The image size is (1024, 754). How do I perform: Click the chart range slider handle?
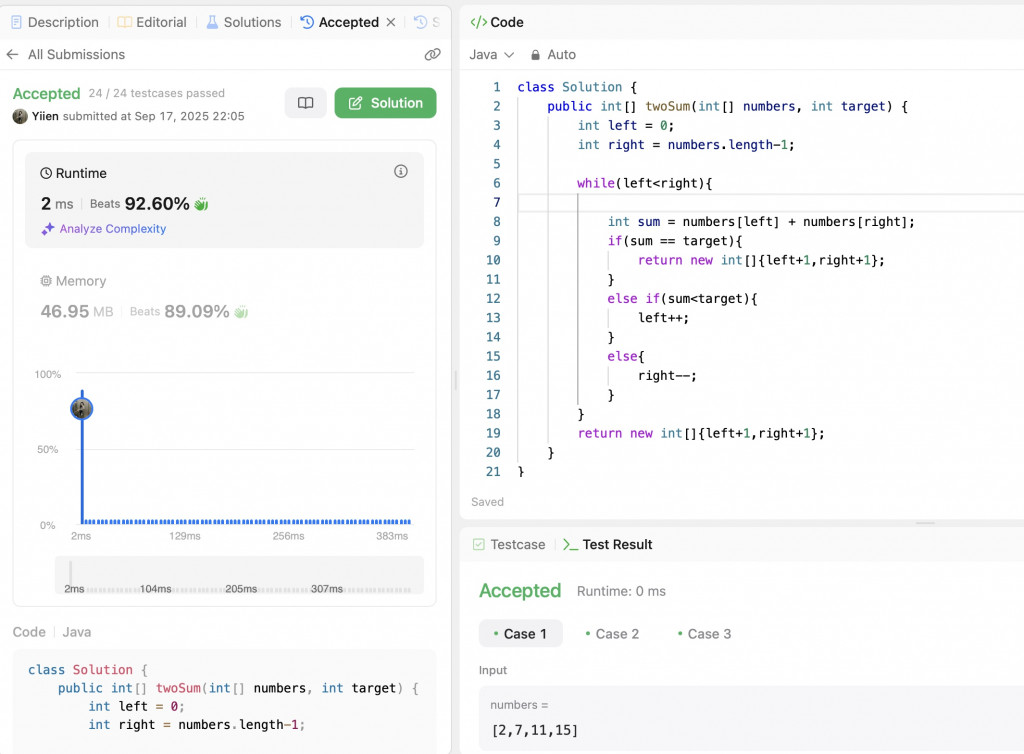[x=71, y=573]
